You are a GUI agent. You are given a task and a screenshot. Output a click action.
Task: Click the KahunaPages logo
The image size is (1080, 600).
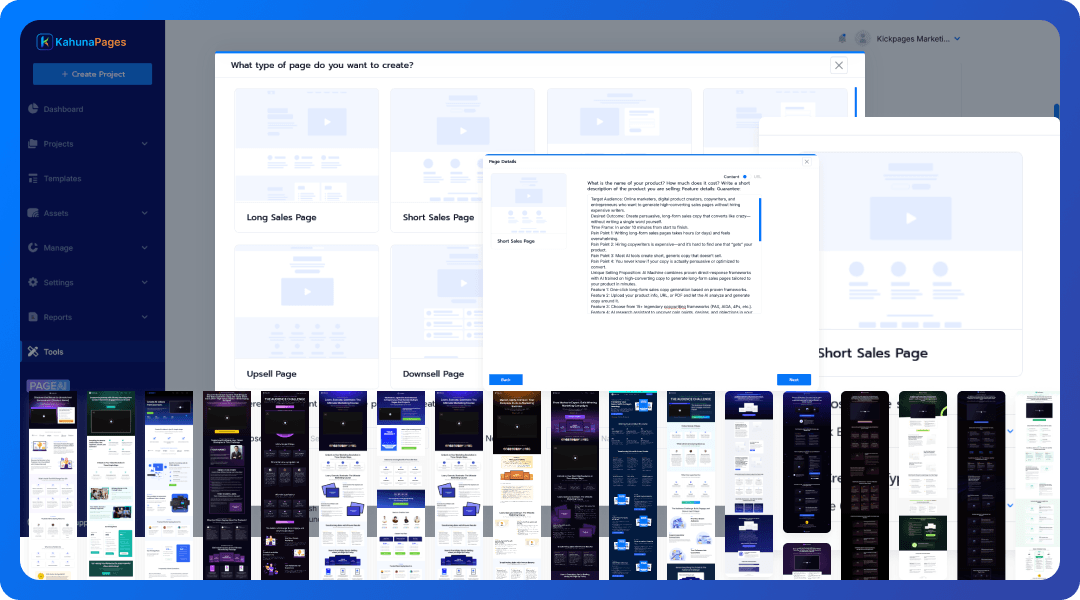click(81, 42)
